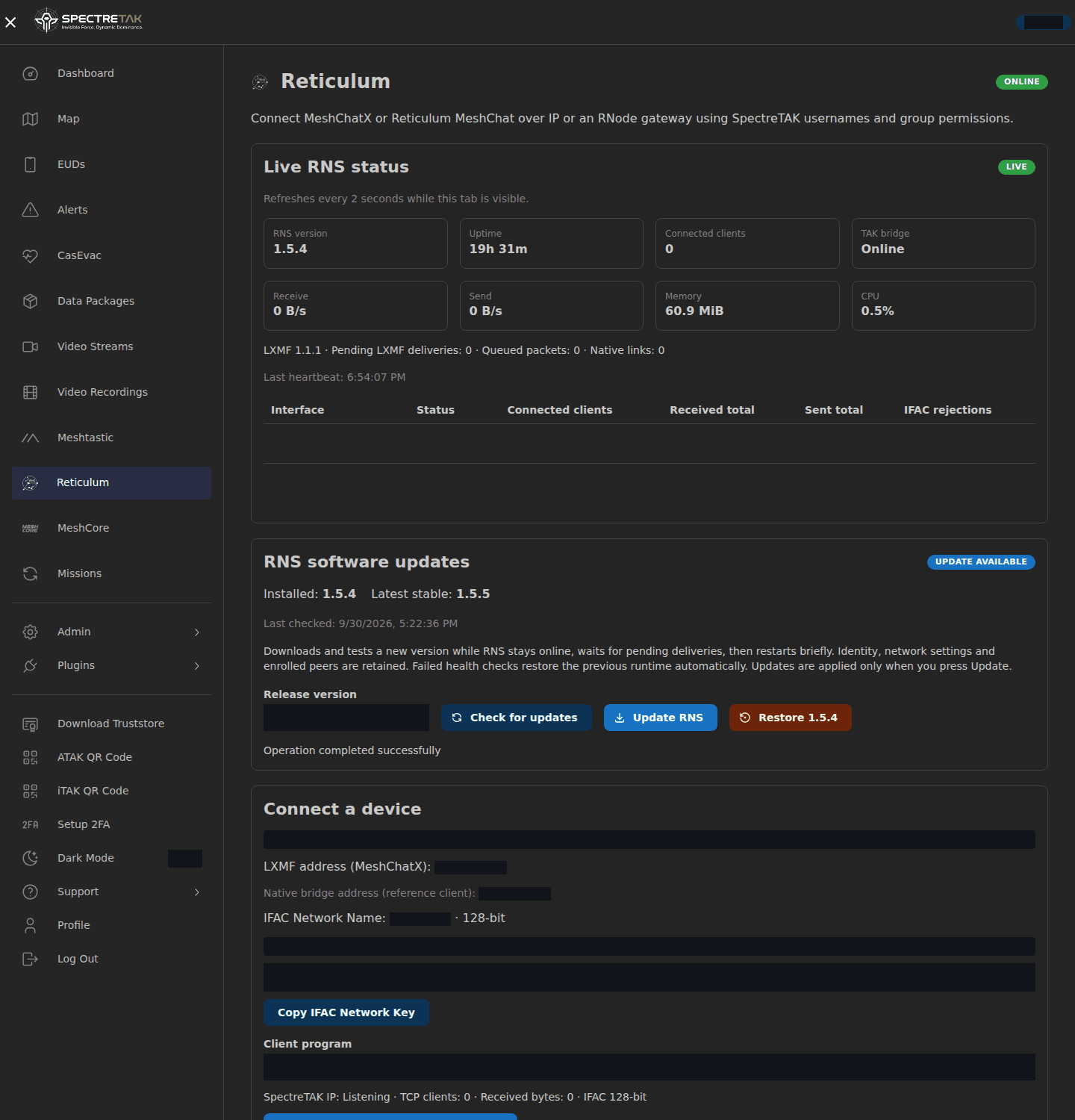Click Copy IFAC Network Key button
Screen dimensions: 1075x1120
point(346,1012)
